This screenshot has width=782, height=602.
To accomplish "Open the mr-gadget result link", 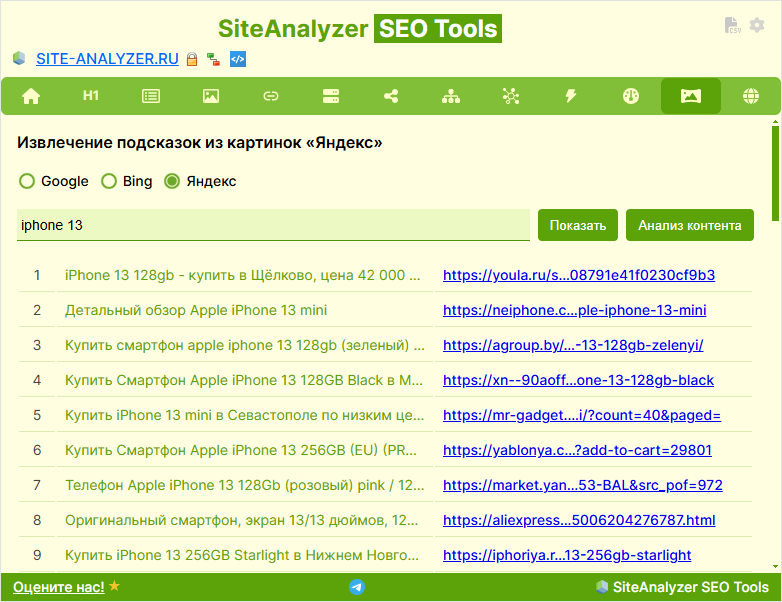I will click(582, 415).
